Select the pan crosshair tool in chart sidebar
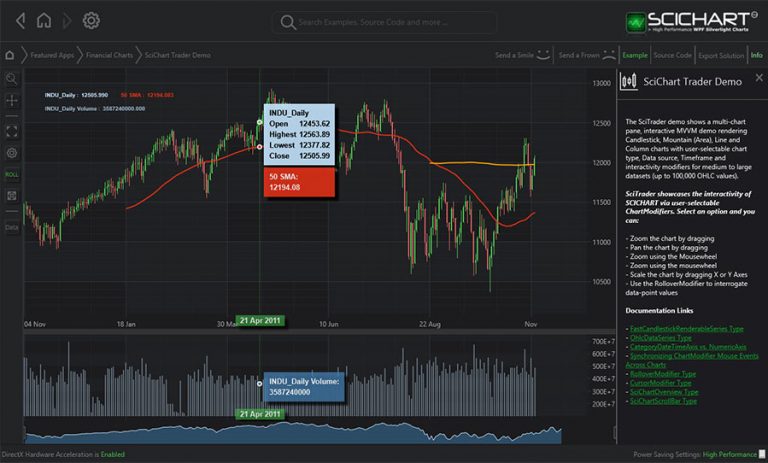This screenshot has width=768, height=463. click(x=12, y=100)
